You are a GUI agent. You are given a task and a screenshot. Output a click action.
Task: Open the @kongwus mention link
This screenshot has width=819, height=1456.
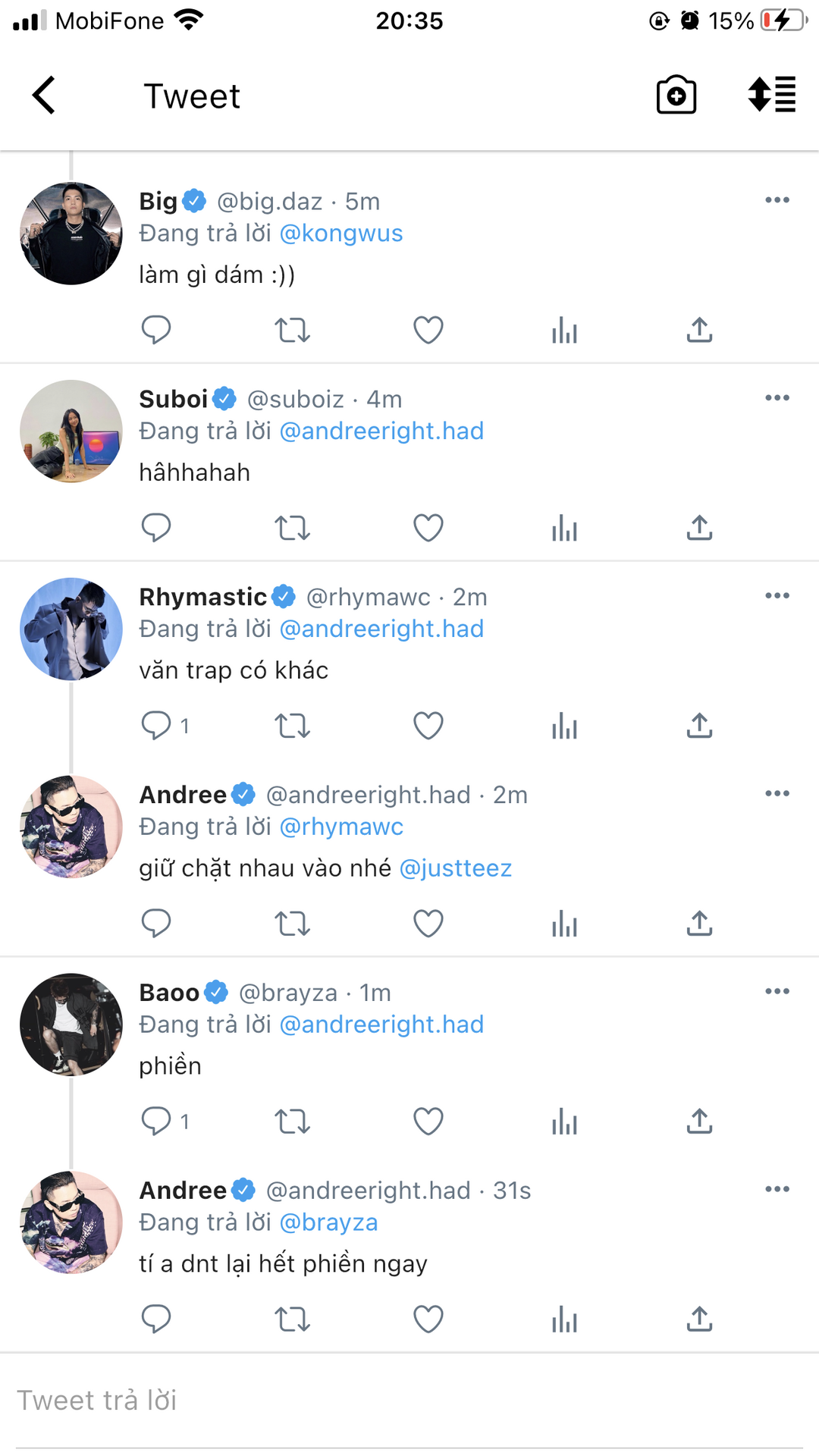[341, 234]
